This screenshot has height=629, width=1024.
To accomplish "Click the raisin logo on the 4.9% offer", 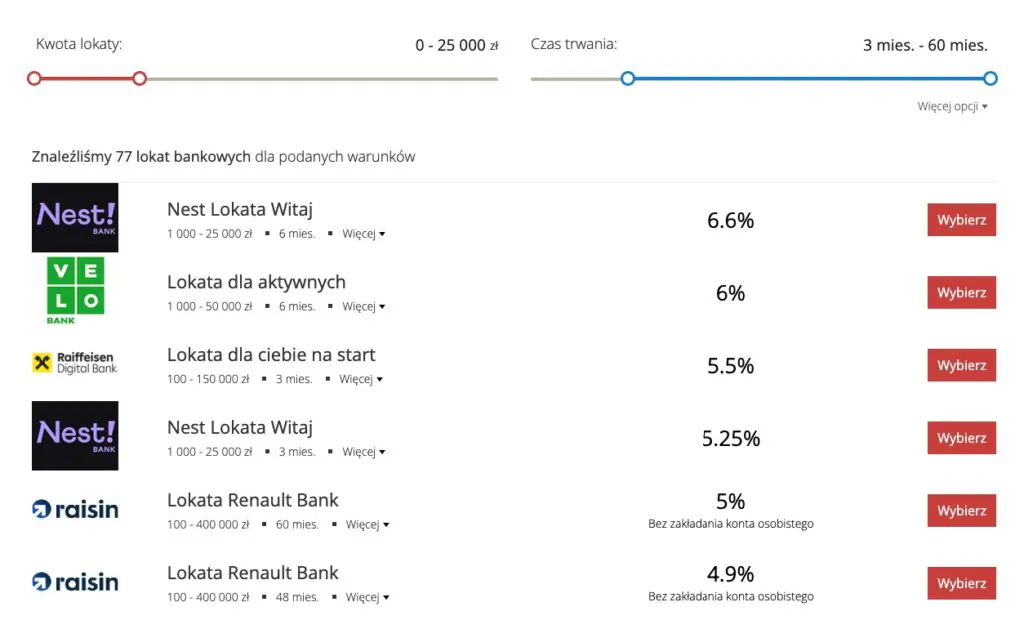I will click(x=74, y=581).
